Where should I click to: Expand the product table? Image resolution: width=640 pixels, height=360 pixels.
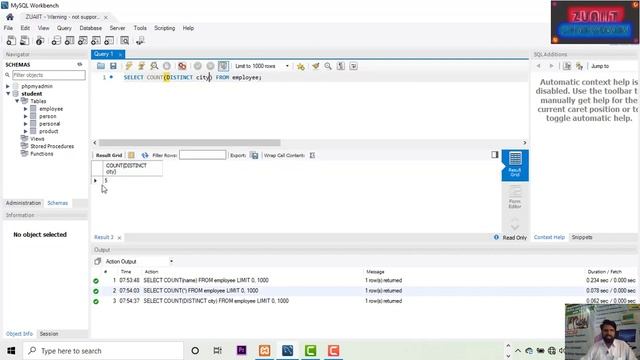tap(25, 131)
